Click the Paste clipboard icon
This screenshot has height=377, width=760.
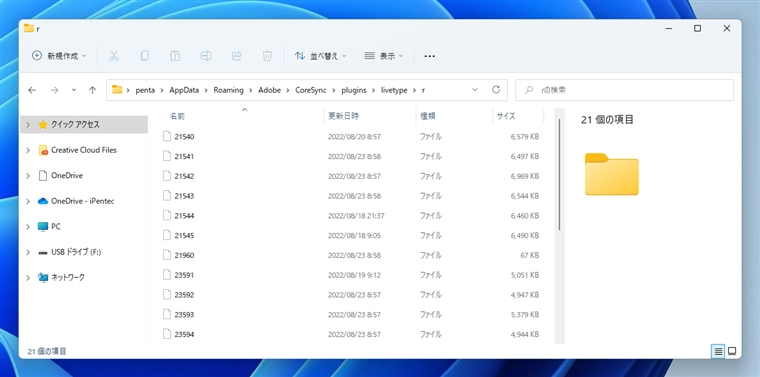[175, 56]
